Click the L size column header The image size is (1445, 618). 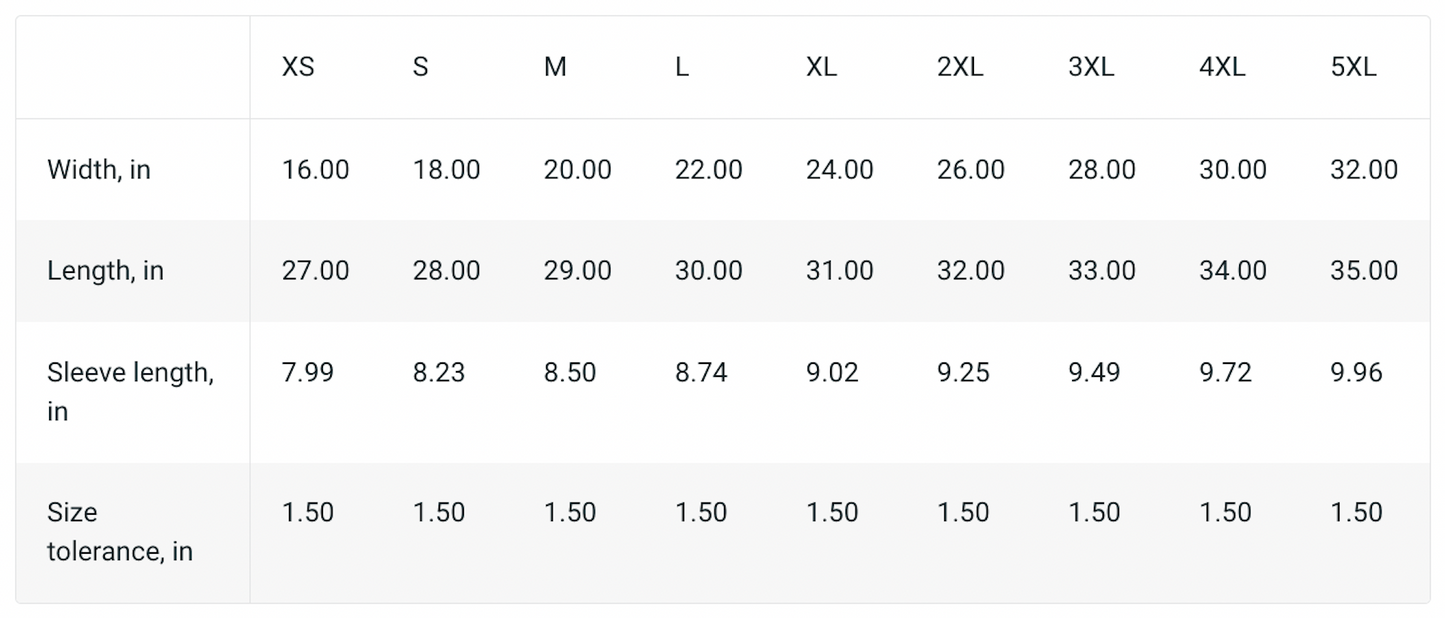[682, 68]
